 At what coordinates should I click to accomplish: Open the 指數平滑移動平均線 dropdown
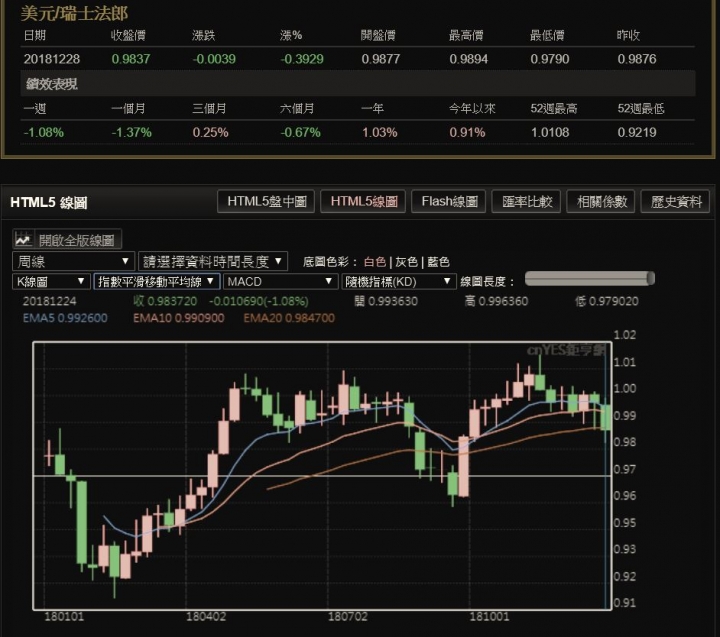157,281
